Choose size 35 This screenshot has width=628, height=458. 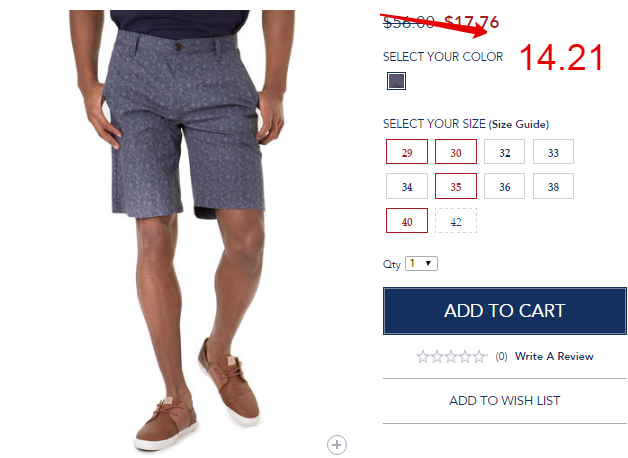tap(456, 186)
